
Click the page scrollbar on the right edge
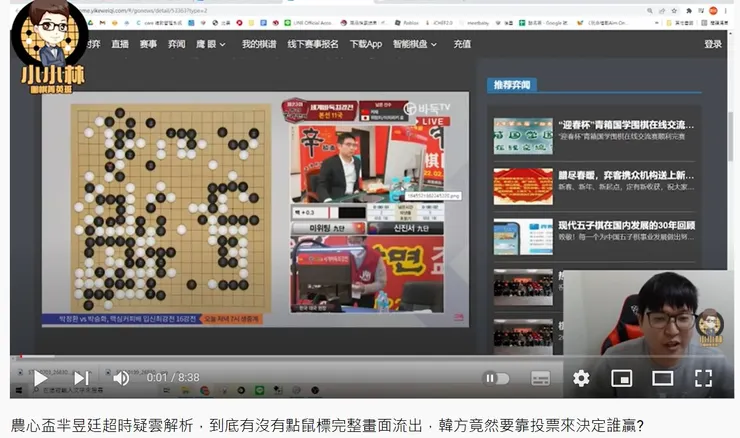pos(731,137)
